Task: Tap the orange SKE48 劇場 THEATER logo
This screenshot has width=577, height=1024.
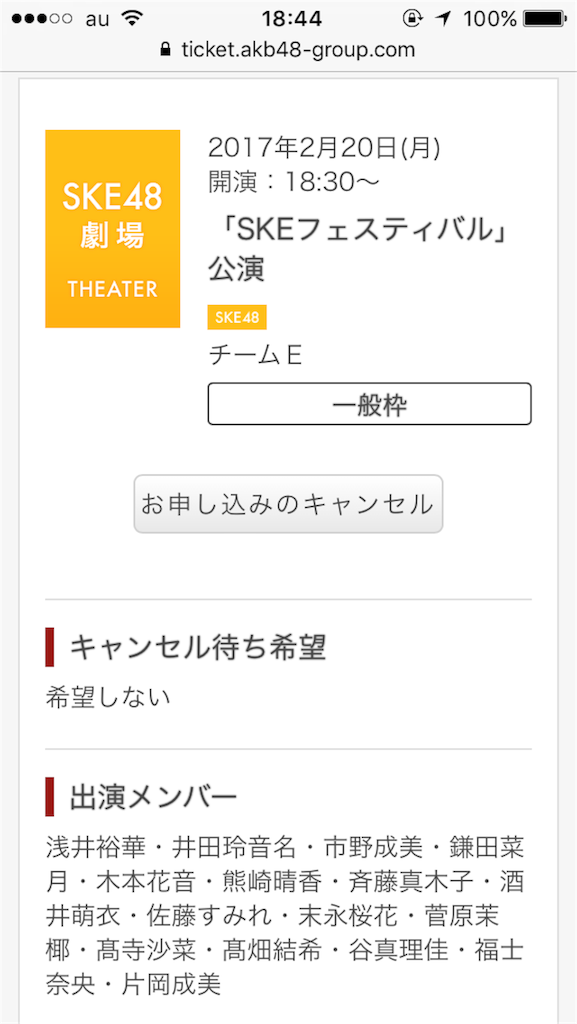Action: pos(112,229)
